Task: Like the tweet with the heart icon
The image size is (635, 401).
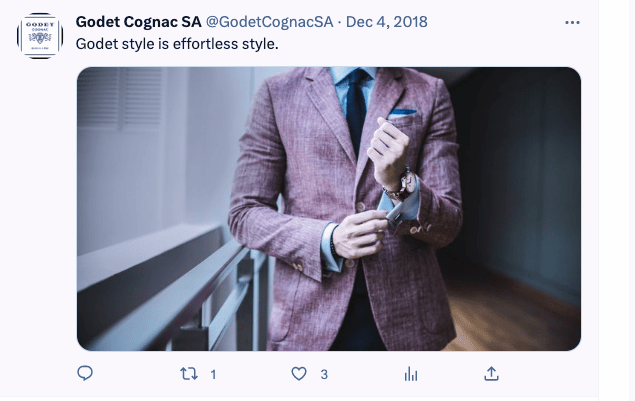Action: [x=297, y=374]
